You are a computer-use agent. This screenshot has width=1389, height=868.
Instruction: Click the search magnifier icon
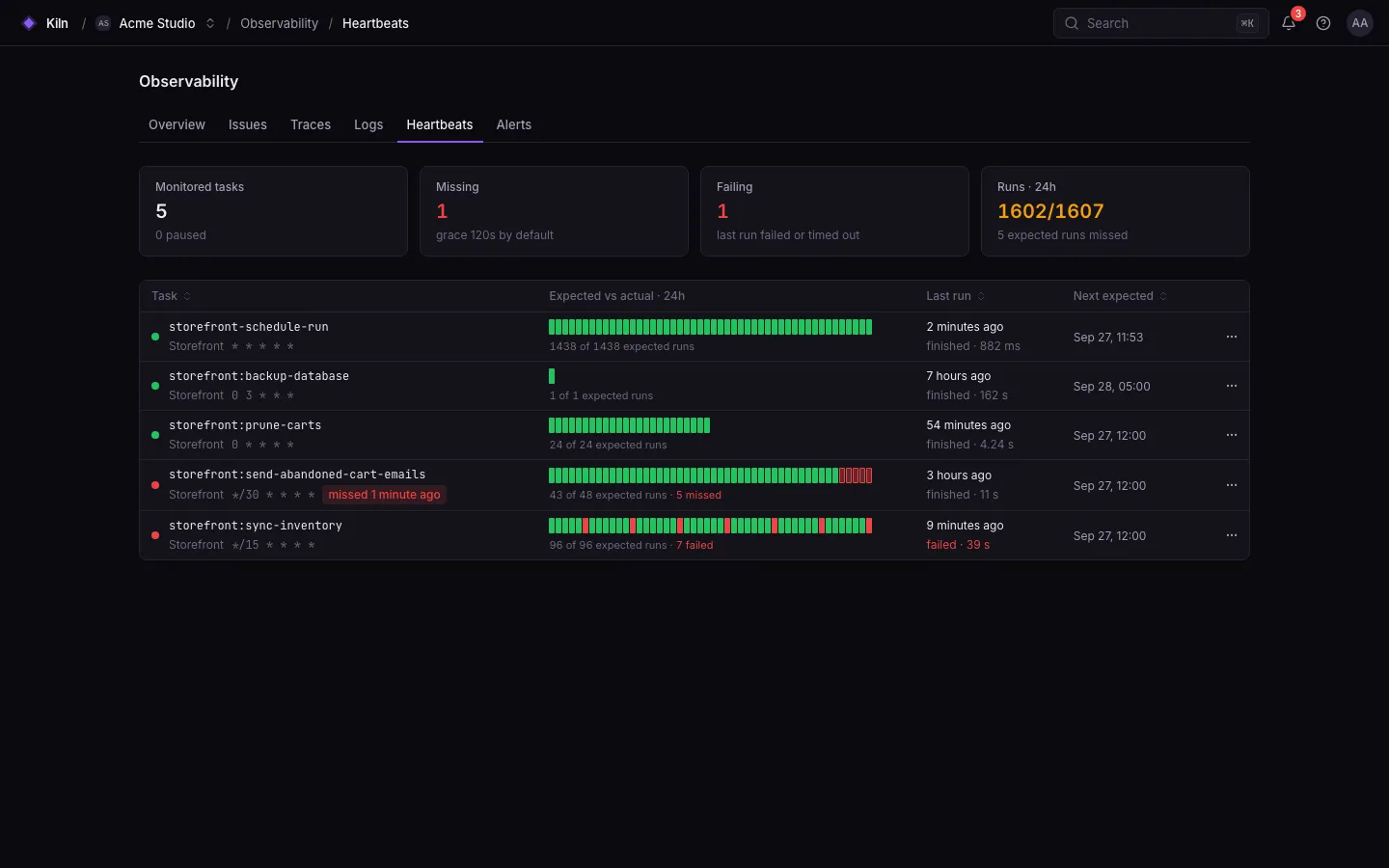[x=1072, y=23]
